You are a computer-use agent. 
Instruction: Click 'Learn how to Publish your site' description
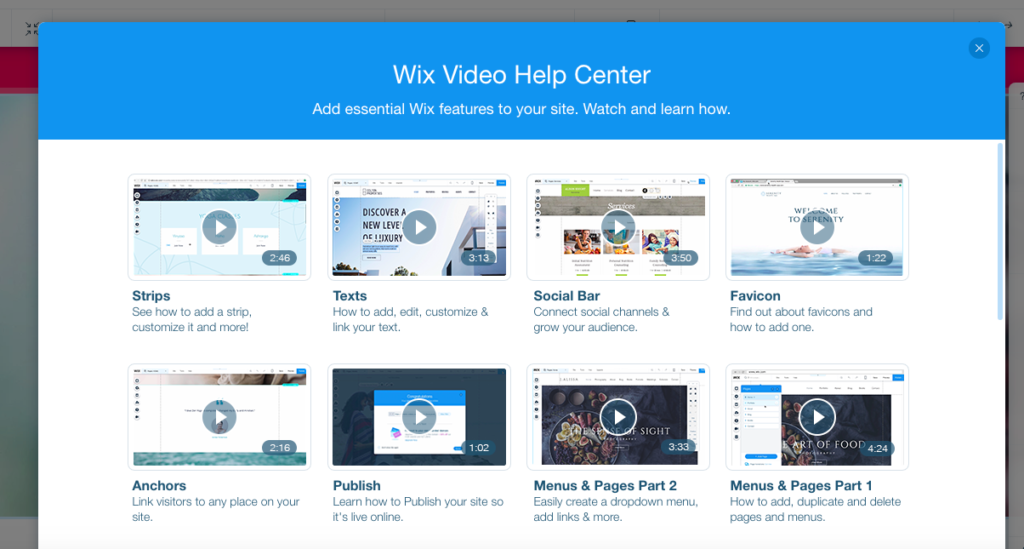click(x=418, y=509)
